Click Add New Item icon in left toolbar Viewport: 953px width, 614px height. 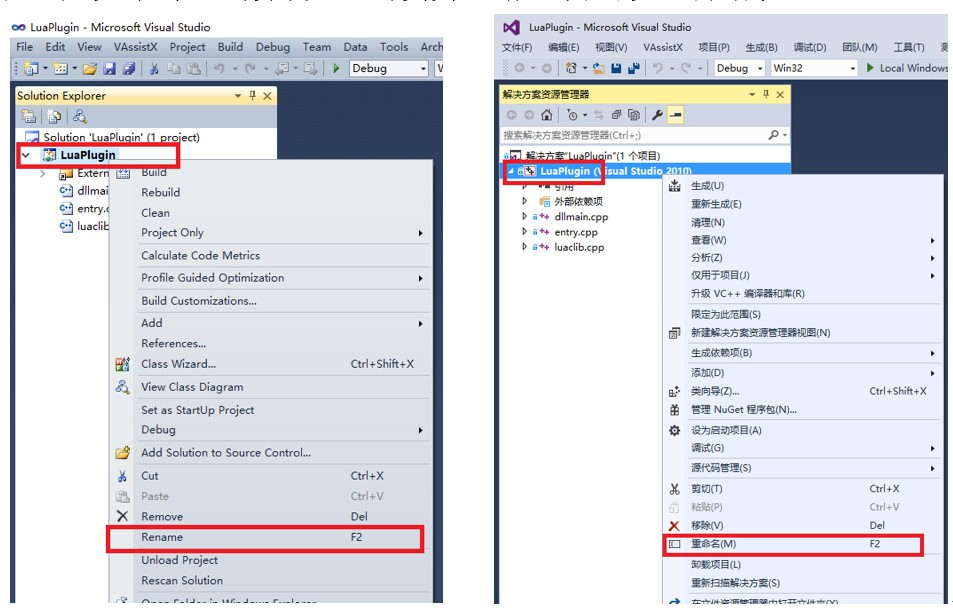[x=60, y=69]
